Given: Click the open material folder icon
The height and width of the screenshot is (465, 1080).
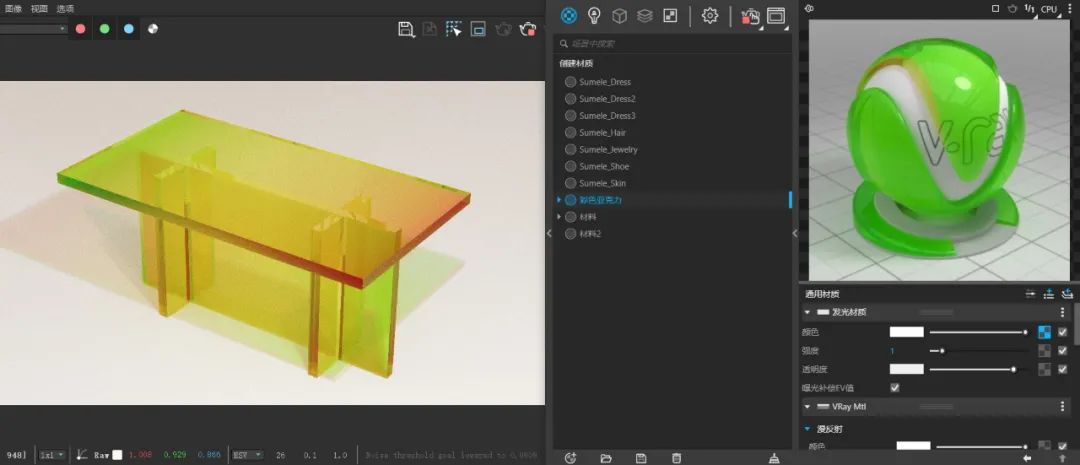Looking at the screenshot, I should point(606,458).
